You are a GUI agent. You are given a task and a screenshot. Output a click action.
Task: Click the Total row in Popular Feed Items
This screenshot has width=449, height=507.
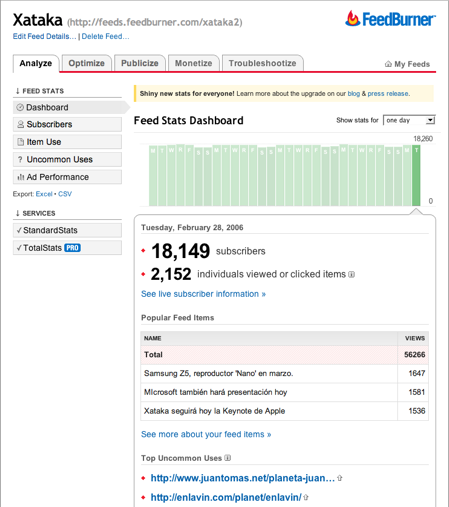(285, 355)
